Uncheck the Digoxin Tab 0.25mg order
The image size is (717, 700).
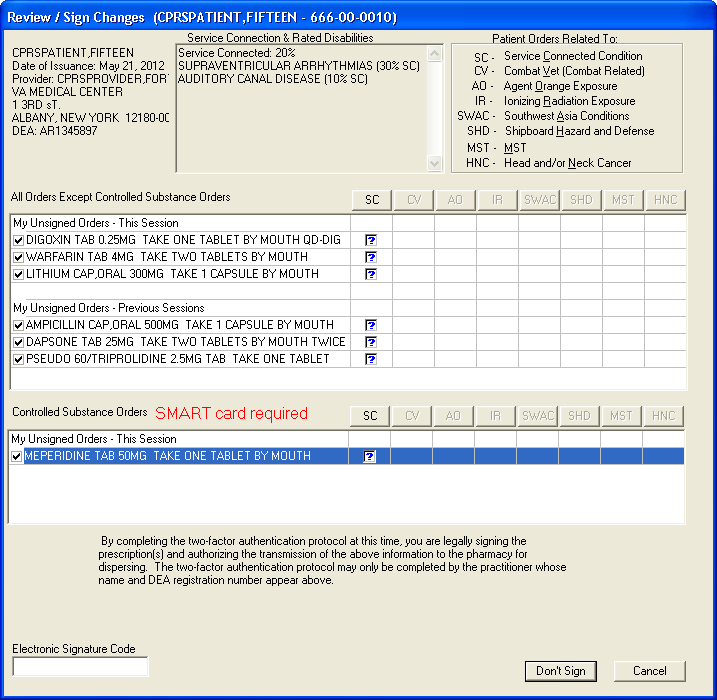tap(19, 240)
